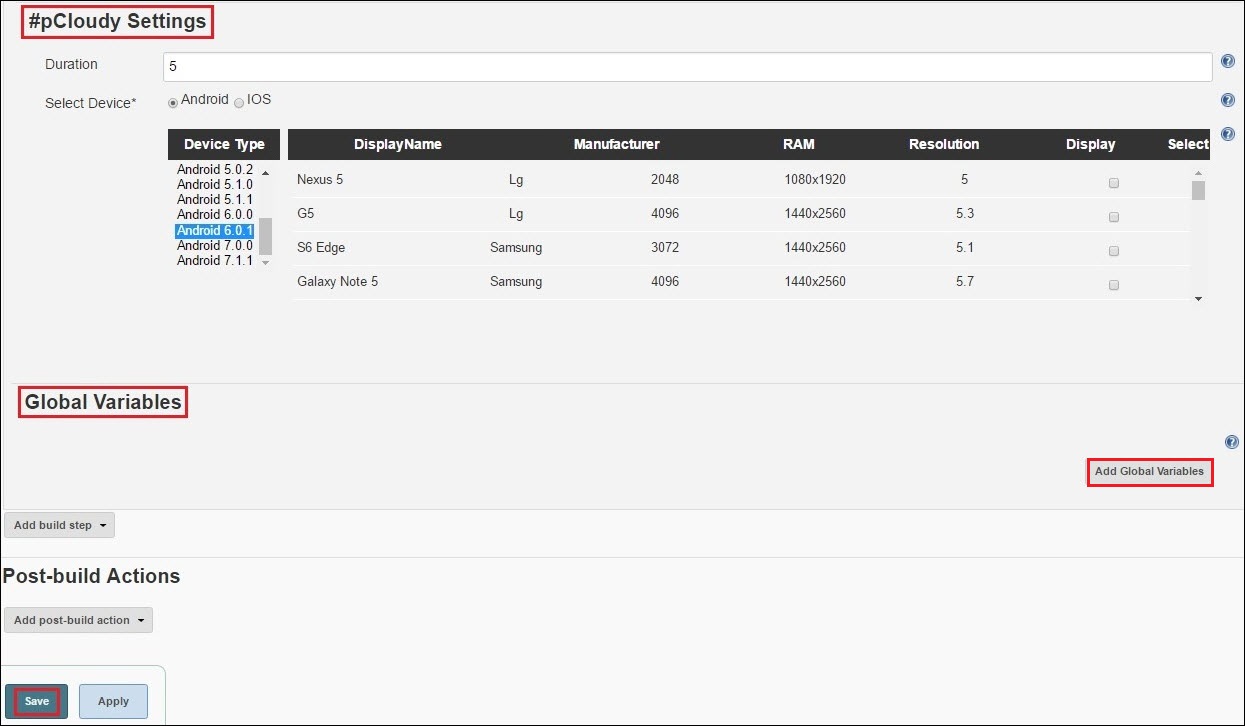Expand the Add build step dropdown
The height and width of the screenshot is (726, 1245).
click(60, 525)
